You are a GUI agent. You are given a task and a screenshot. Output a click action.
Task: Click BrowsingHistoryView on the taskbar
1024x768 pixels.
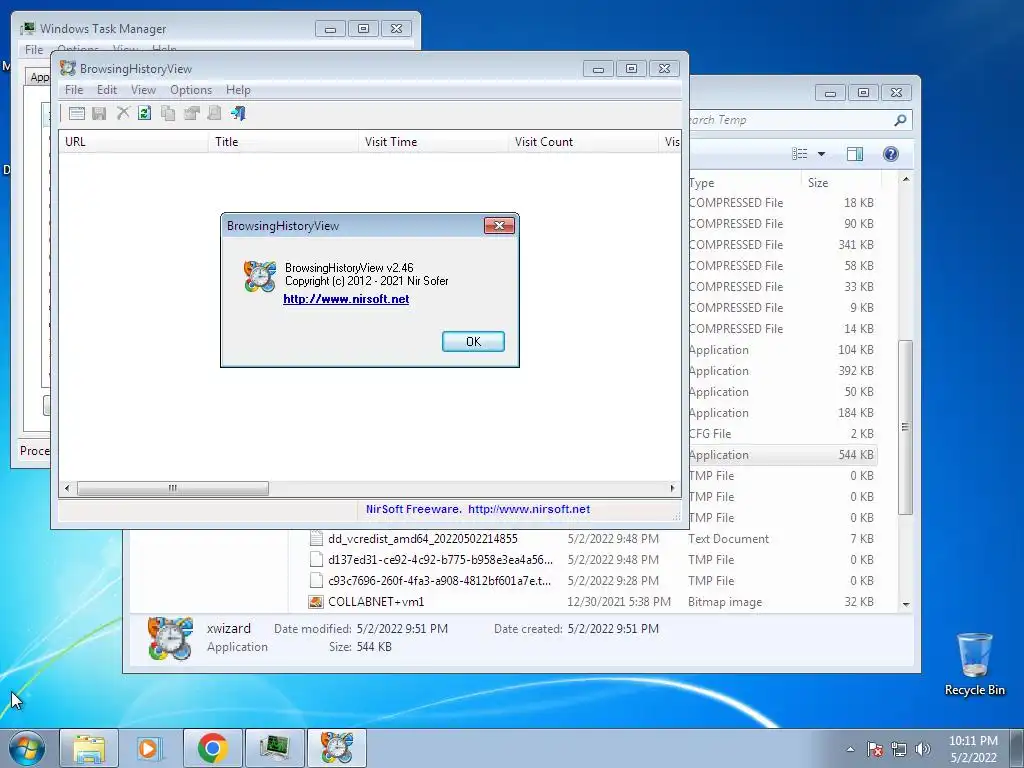tap(336, 748)
